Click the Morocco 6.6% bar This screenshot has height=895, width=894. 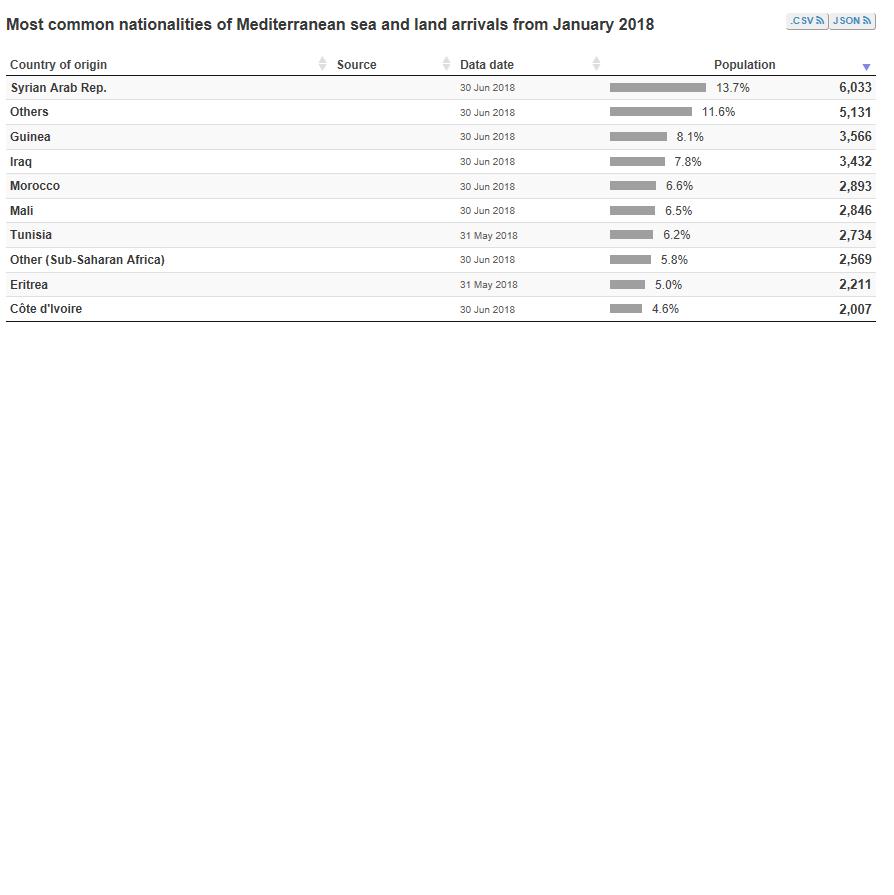click(x=633, y=186)
